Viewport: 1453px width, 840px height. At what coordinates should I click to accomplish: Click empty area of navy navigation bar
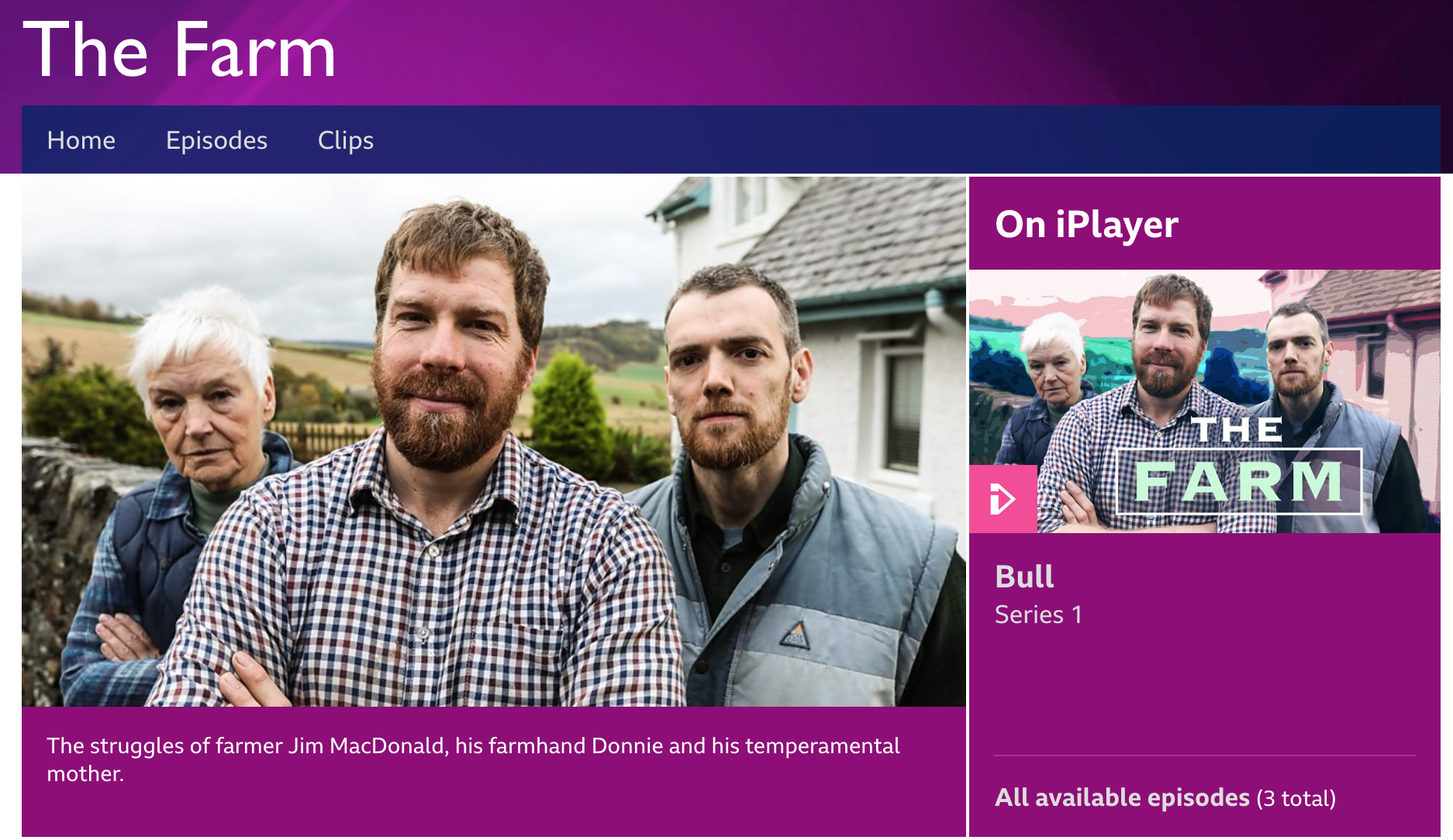pyautogui.click(x=892, y=140)
